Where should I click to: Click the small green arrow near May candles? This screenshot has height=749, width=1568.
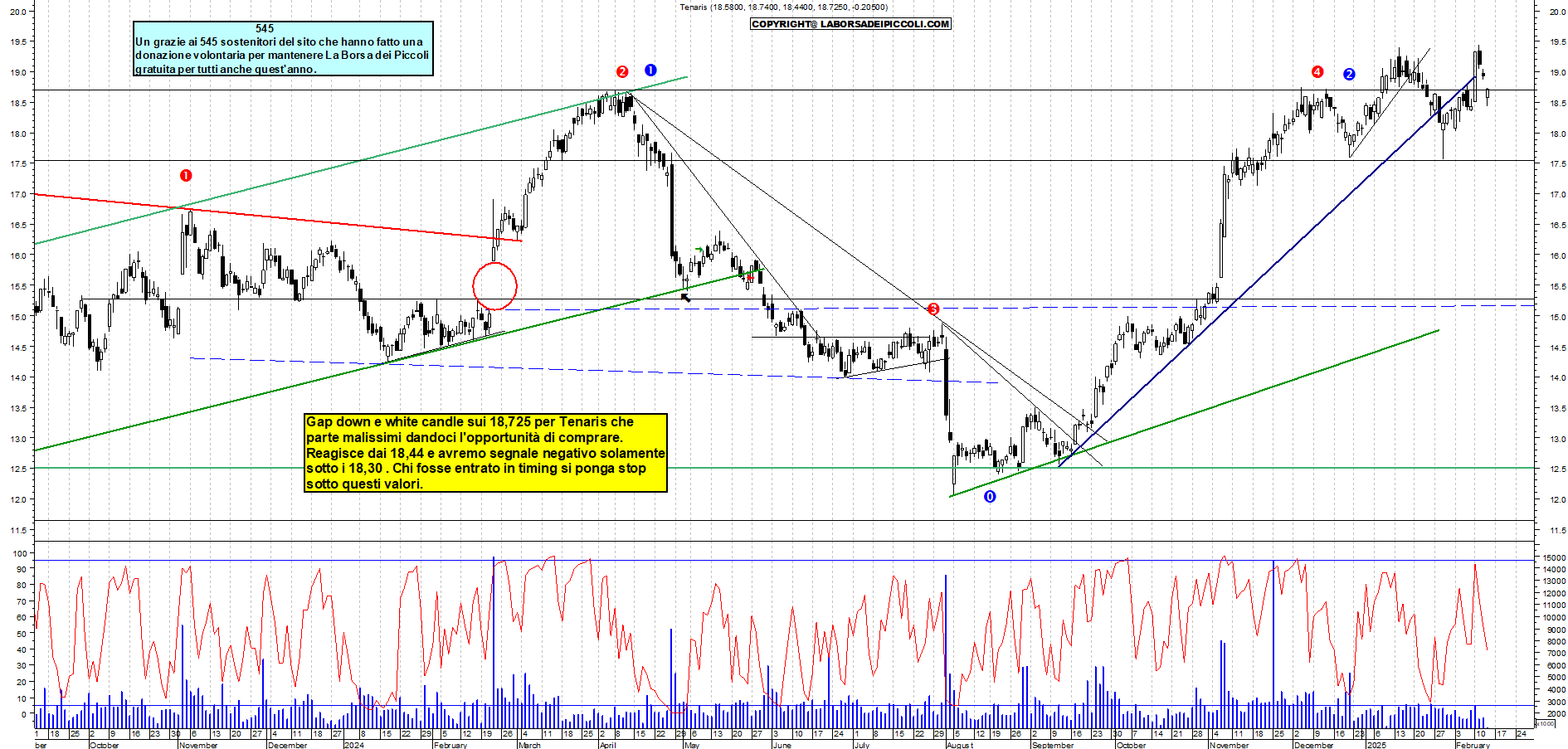coord(699,249)
